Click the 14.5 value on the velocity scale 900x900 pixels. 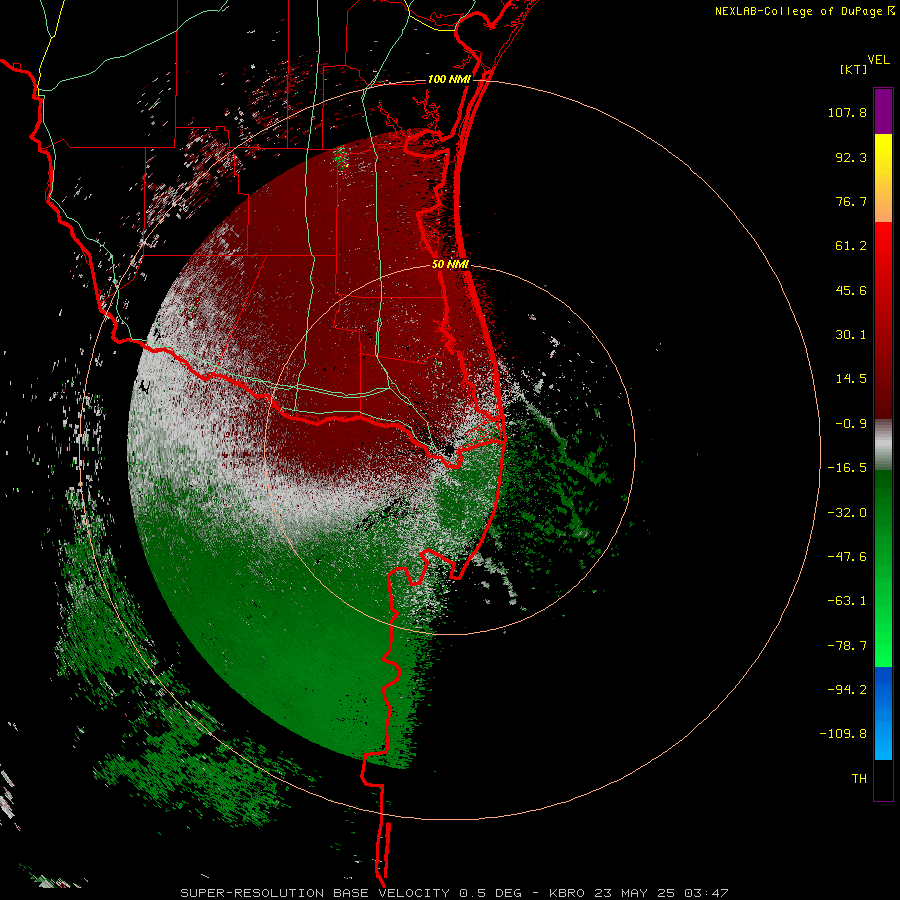851,379
